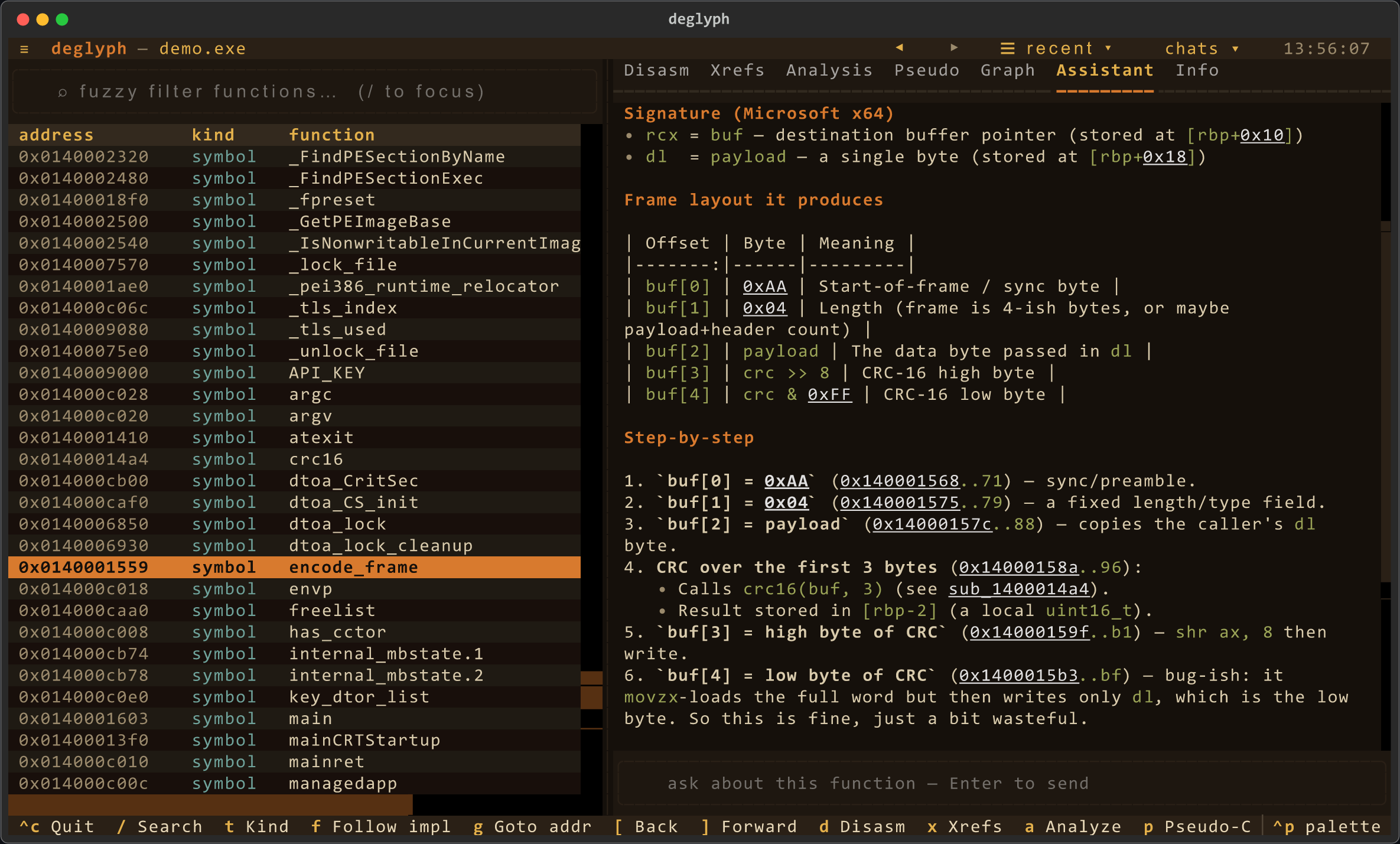Select the _fpreset function row

(294, 200)
